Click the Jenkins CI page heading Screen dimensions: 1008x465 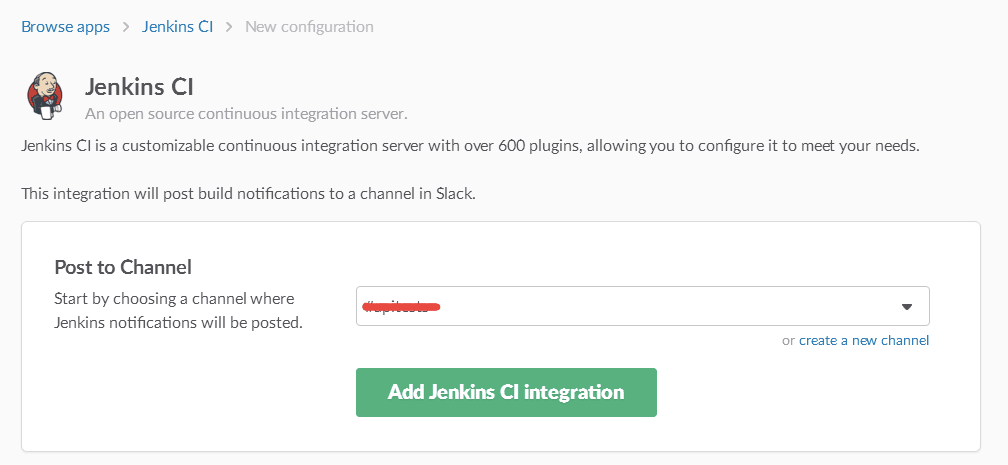[x=139, y=87]
